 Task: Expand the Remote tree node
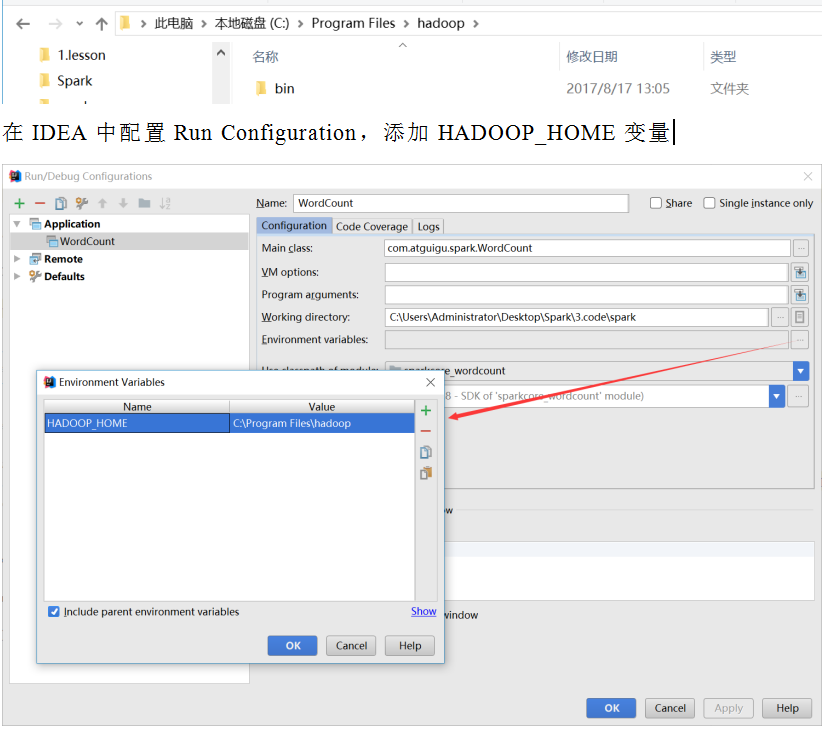[17, 259]
